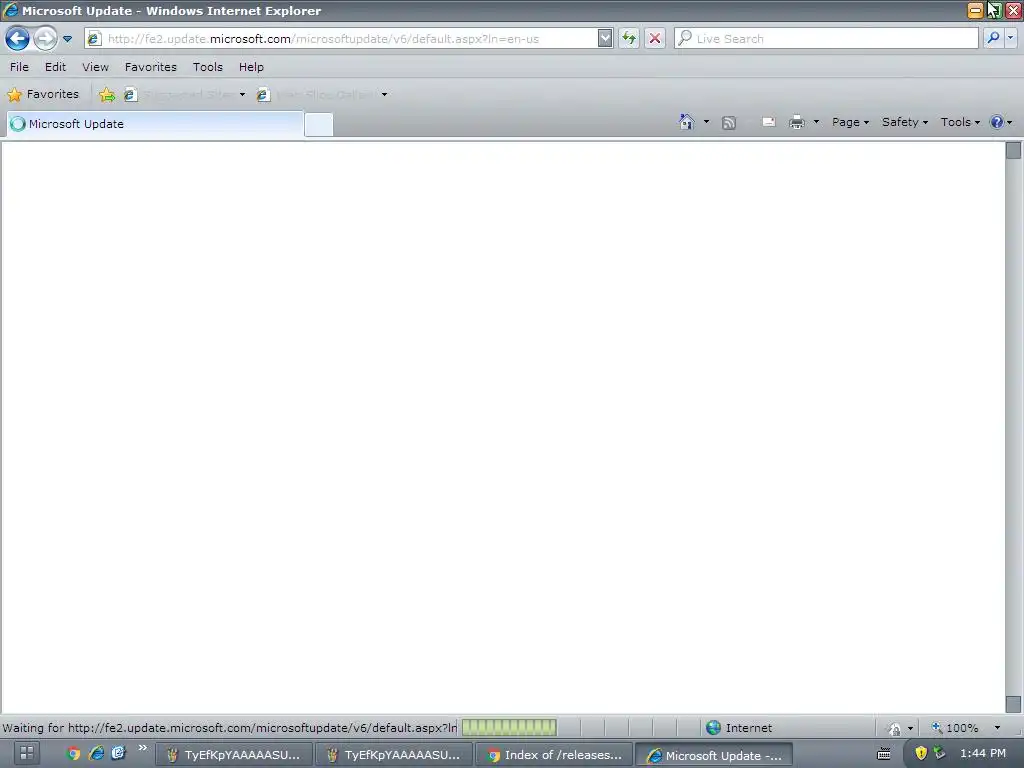
Task: Close the Internet Explorer window
Action: pyautogui.click(x=1014, y=10)
